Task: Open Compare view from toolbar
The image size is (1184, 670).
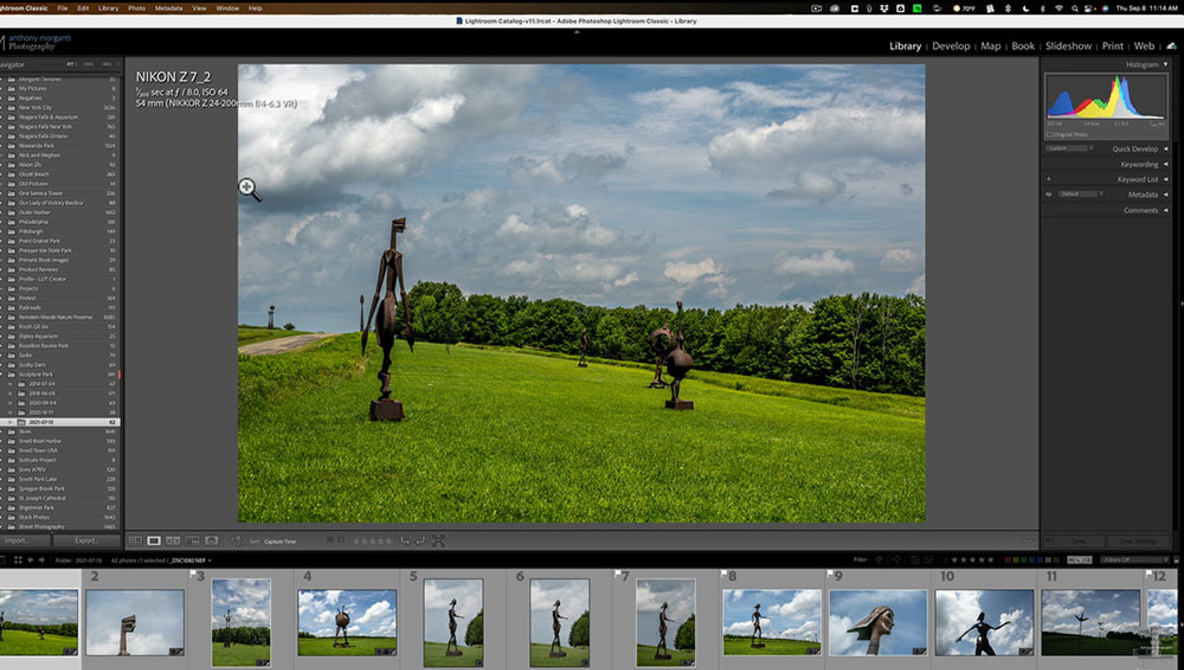Action: click(173, 541)
